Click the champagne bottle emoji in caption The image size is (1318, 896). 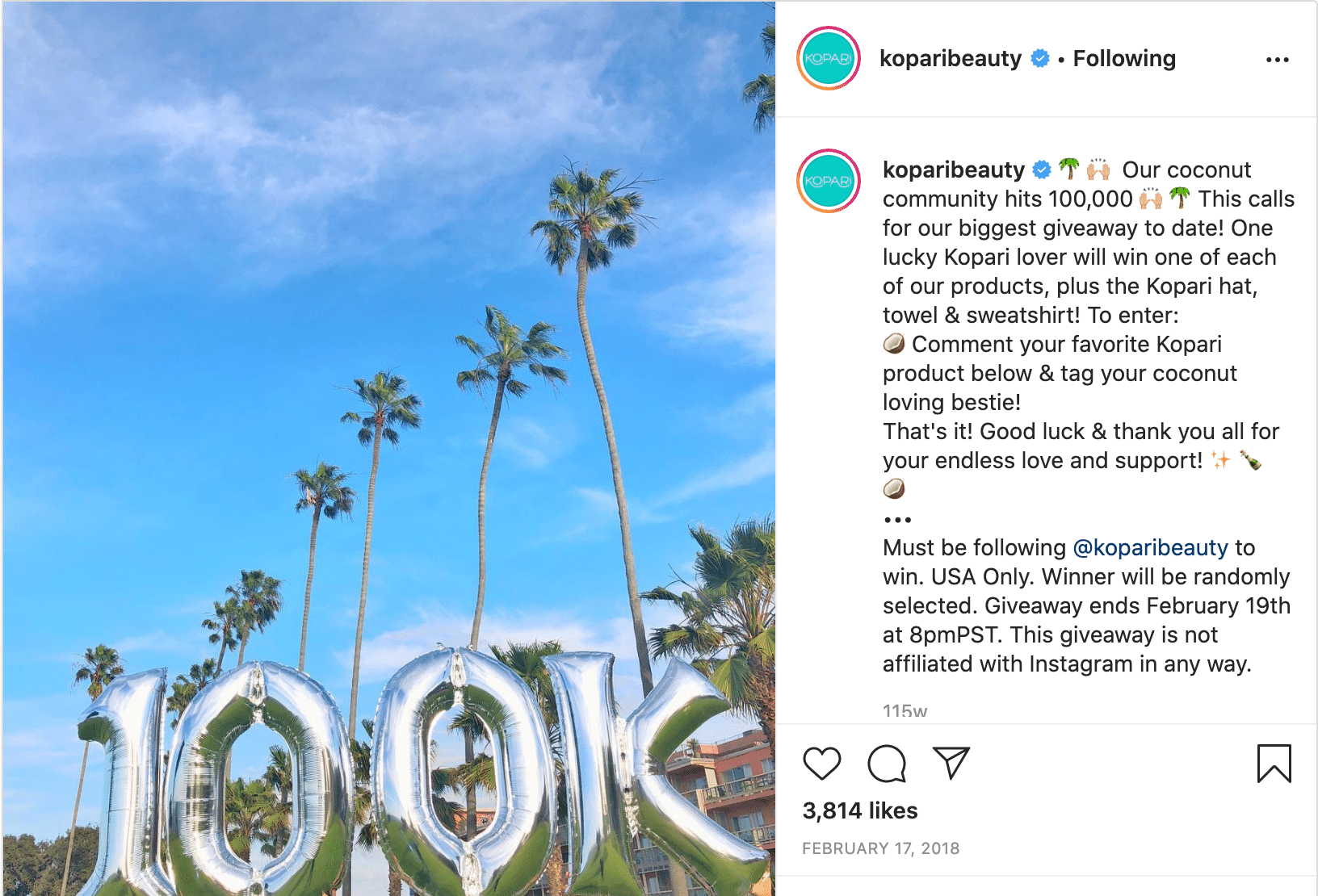(x=1250, y=460)
